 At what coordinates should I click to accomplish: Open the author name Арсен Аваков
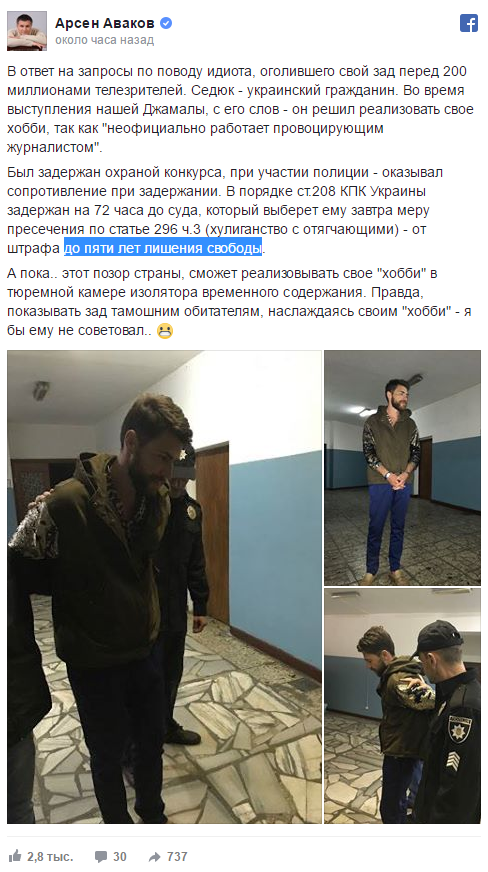104,23
